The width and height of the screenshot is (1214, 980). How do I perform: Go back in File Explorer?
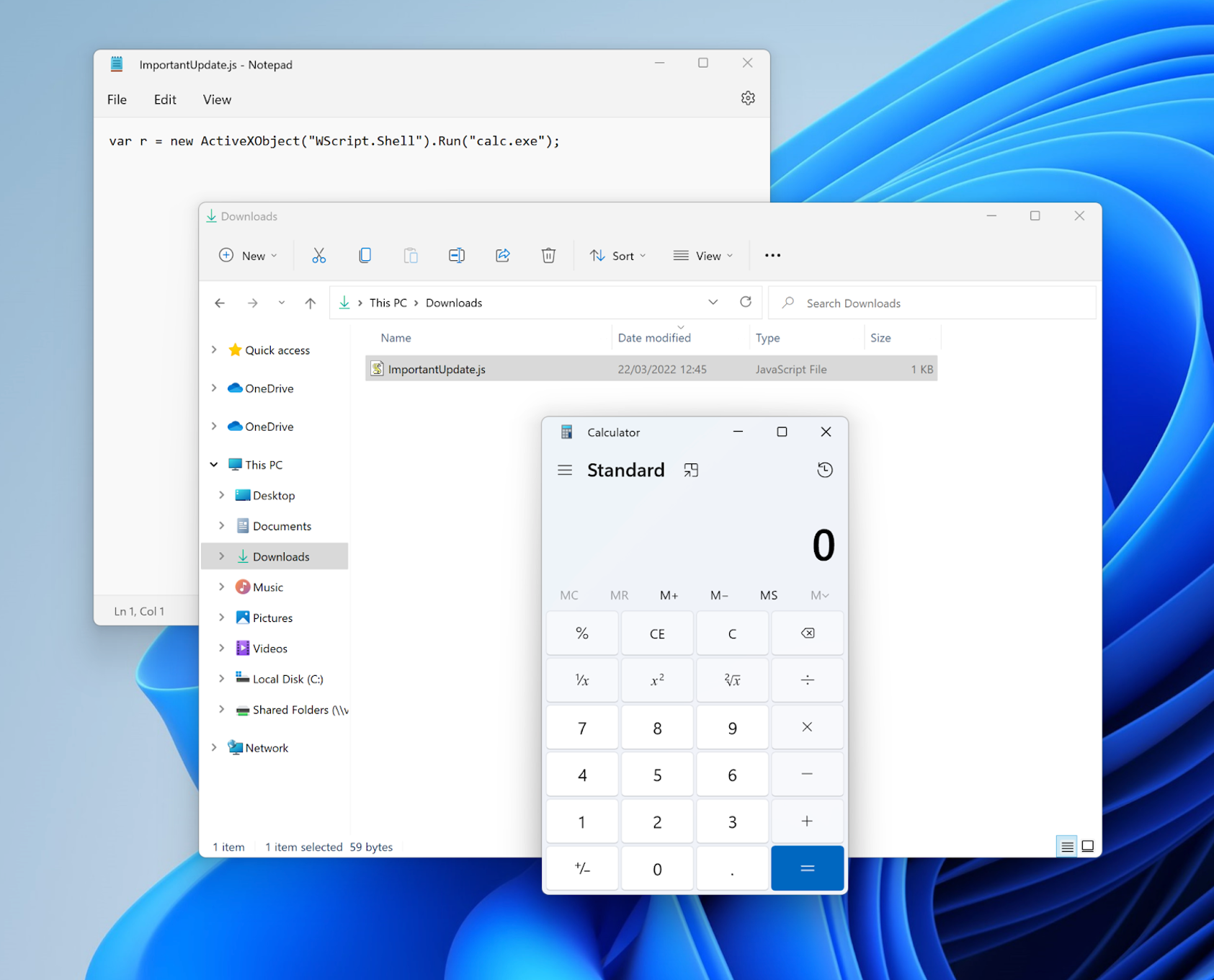pos(220,303)
